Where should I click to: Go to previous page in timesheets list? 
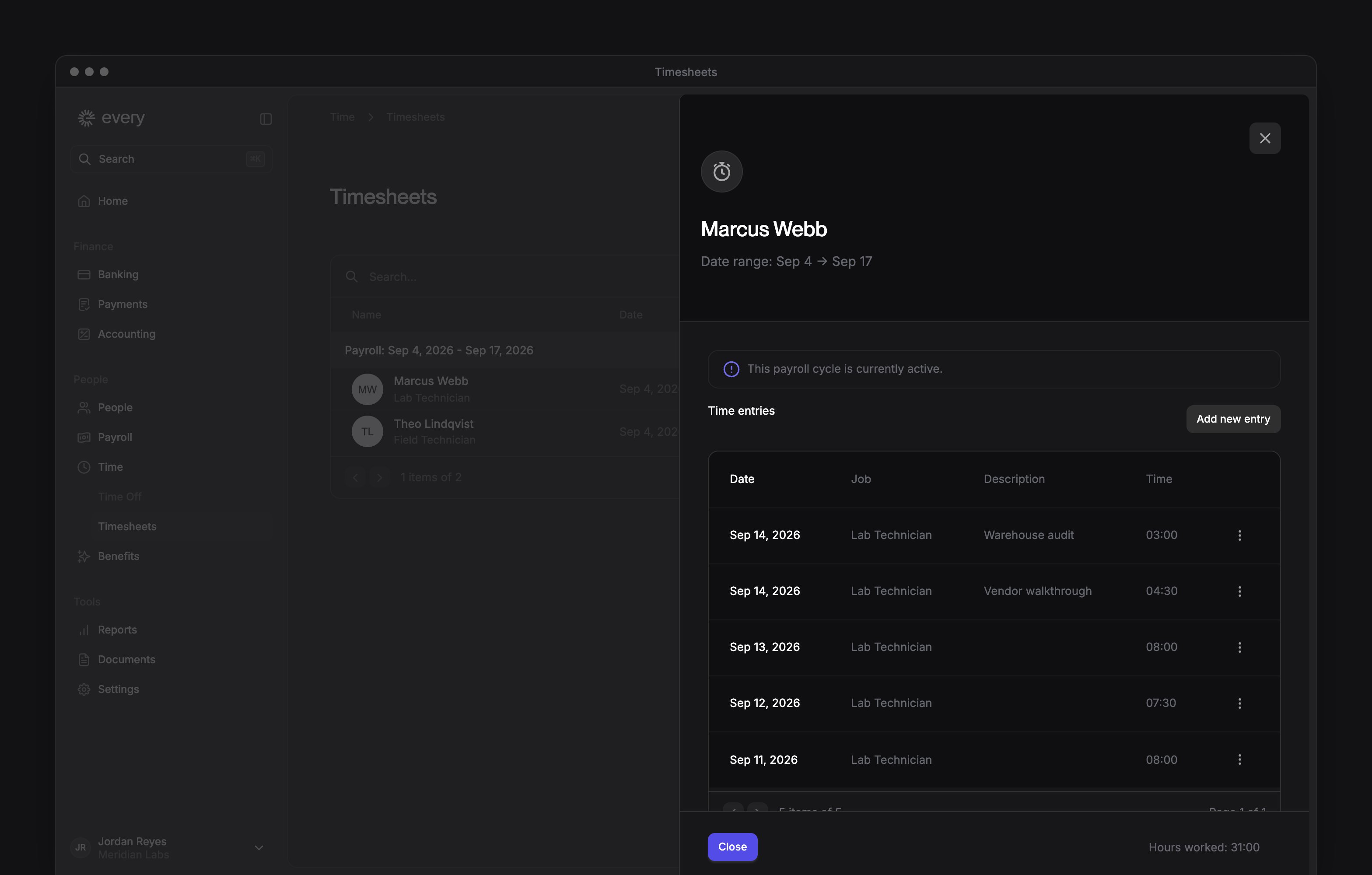[355, 477]
